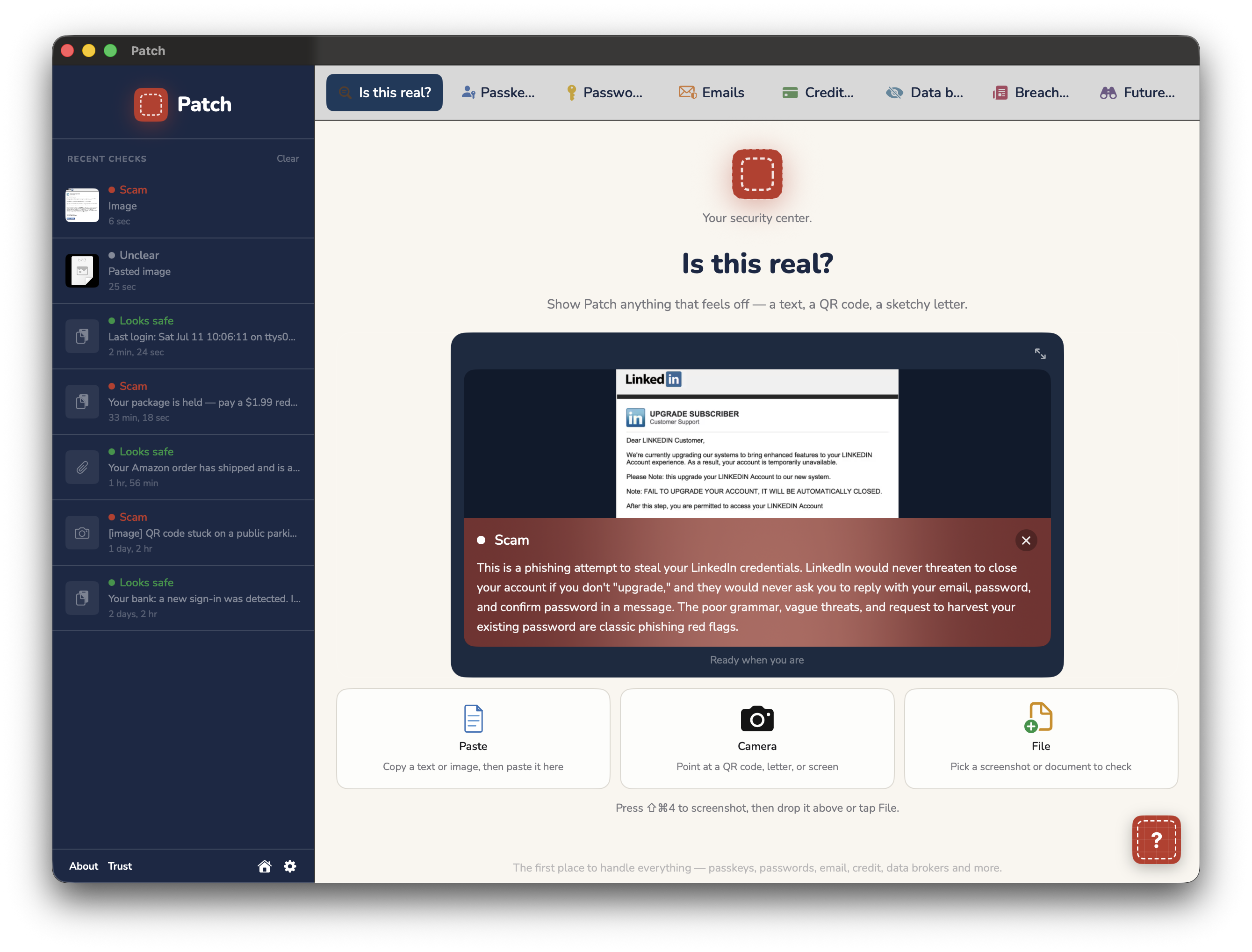This screenshot has width=1252, height=952.
Task: Switch to the Breach tab
Action: [x=1030, y=93]
